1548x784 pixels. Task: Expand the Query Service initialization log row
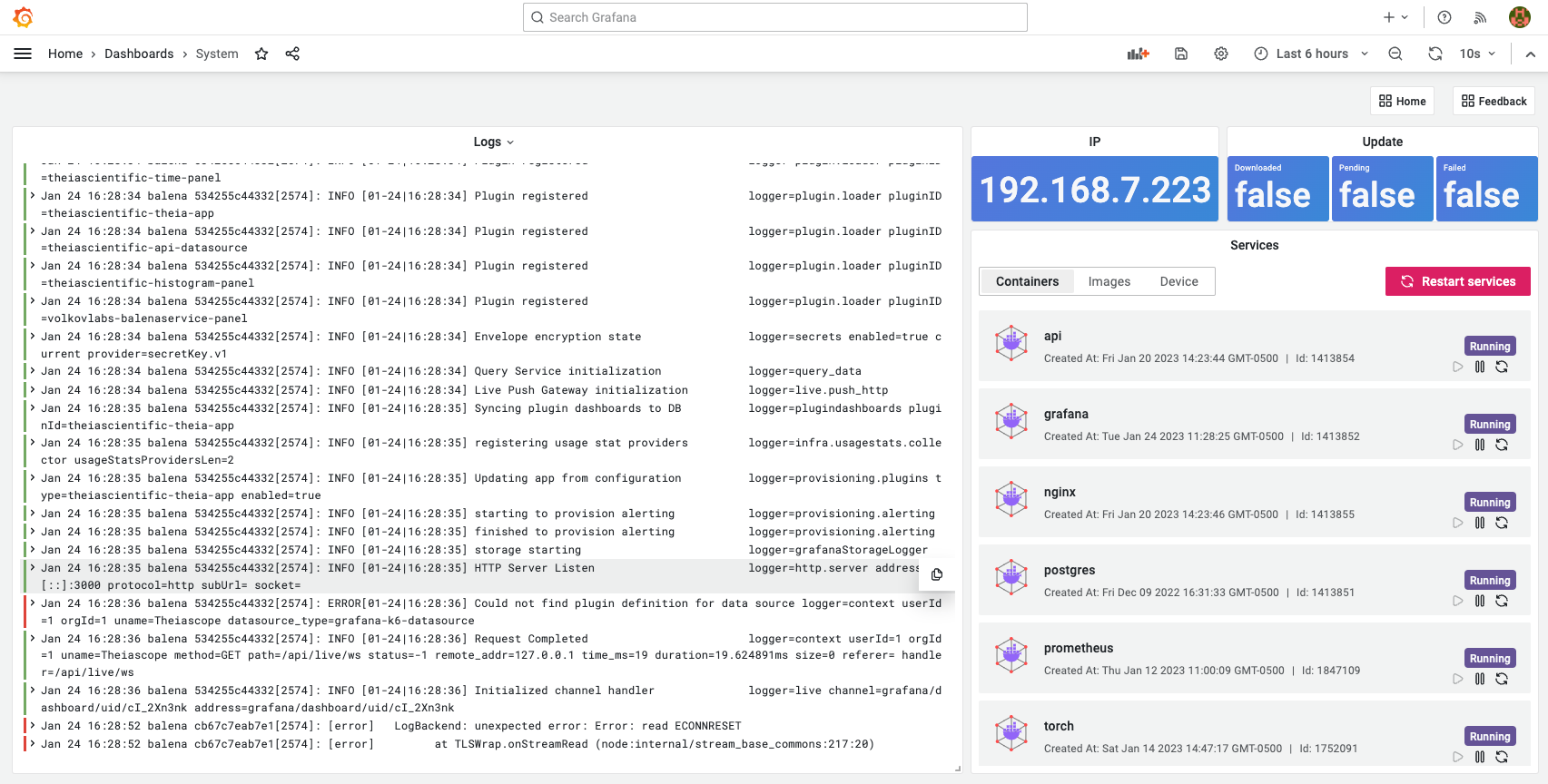point(33,371)
